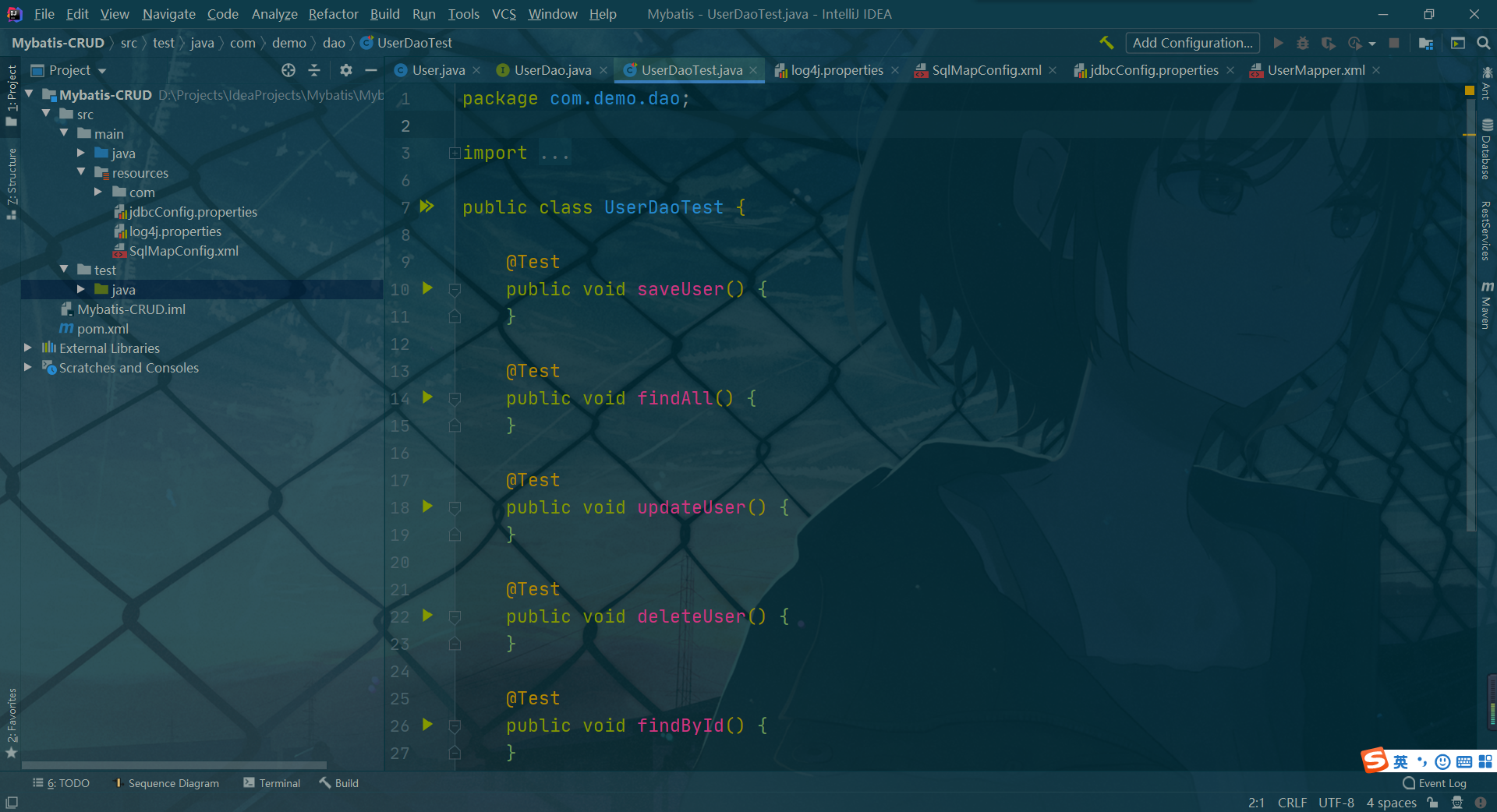Viewport: 1497px width, 812px height.
Task: Open the Refactor menu
Action: point(333,14)
